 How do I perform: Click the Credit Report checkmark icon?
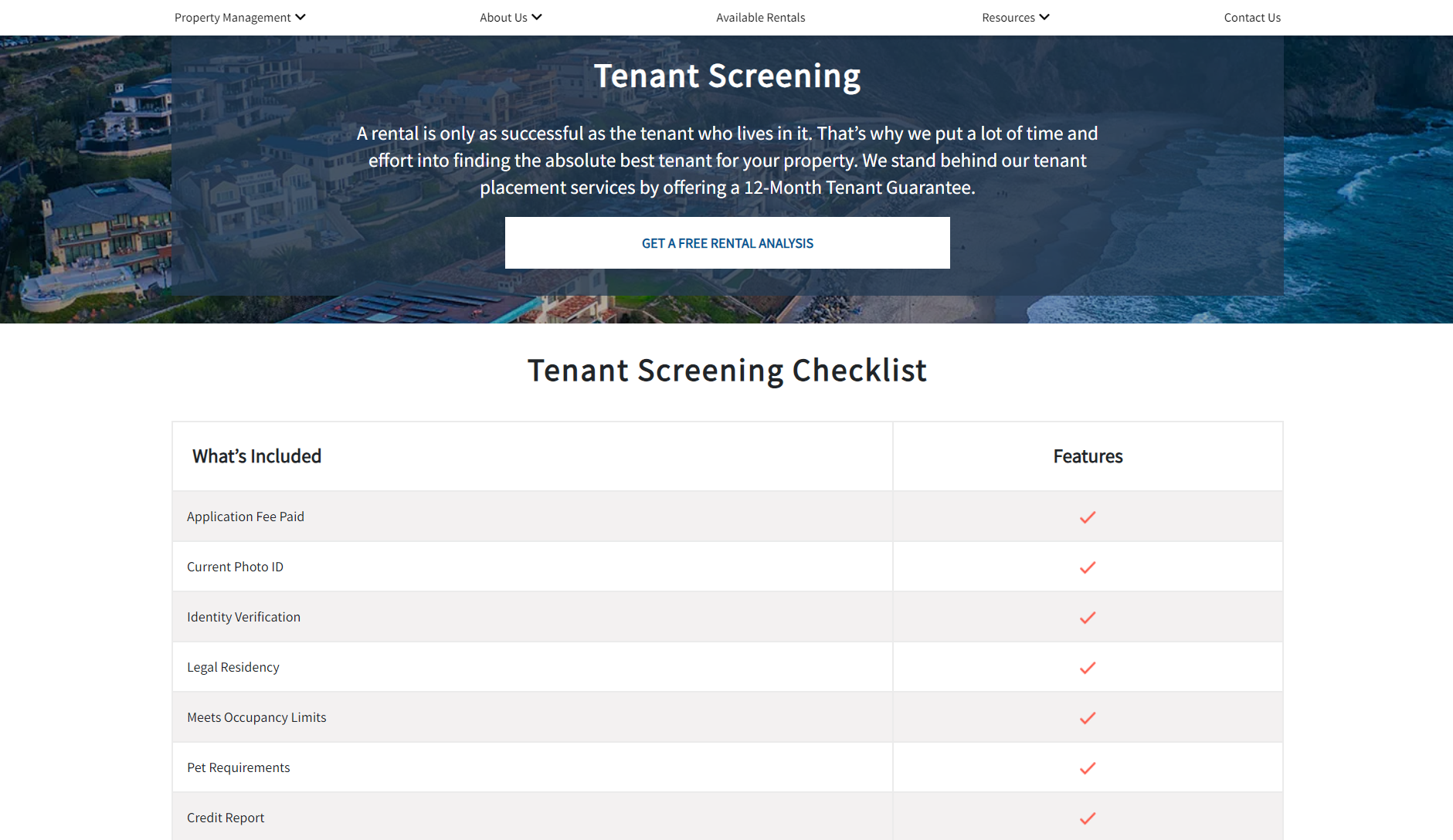(1088, 818)
